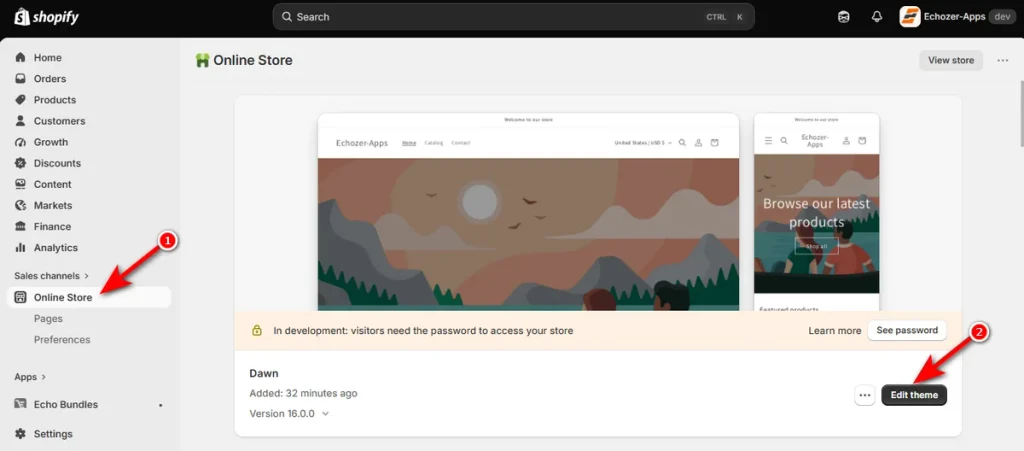Click the See password button

coord(906,330)
